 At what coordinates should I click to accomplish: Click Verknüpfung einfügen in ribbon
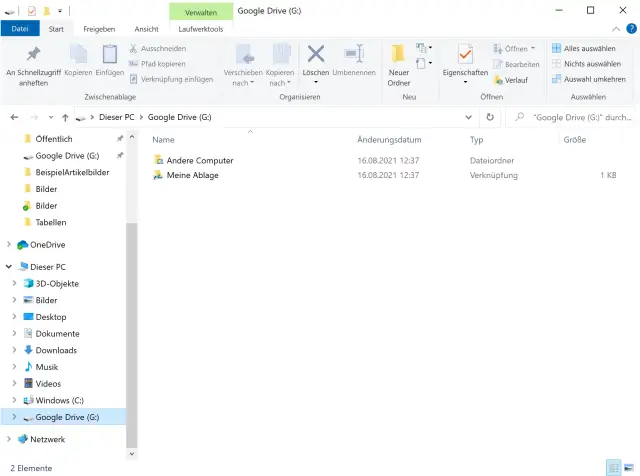coord(171,79)
